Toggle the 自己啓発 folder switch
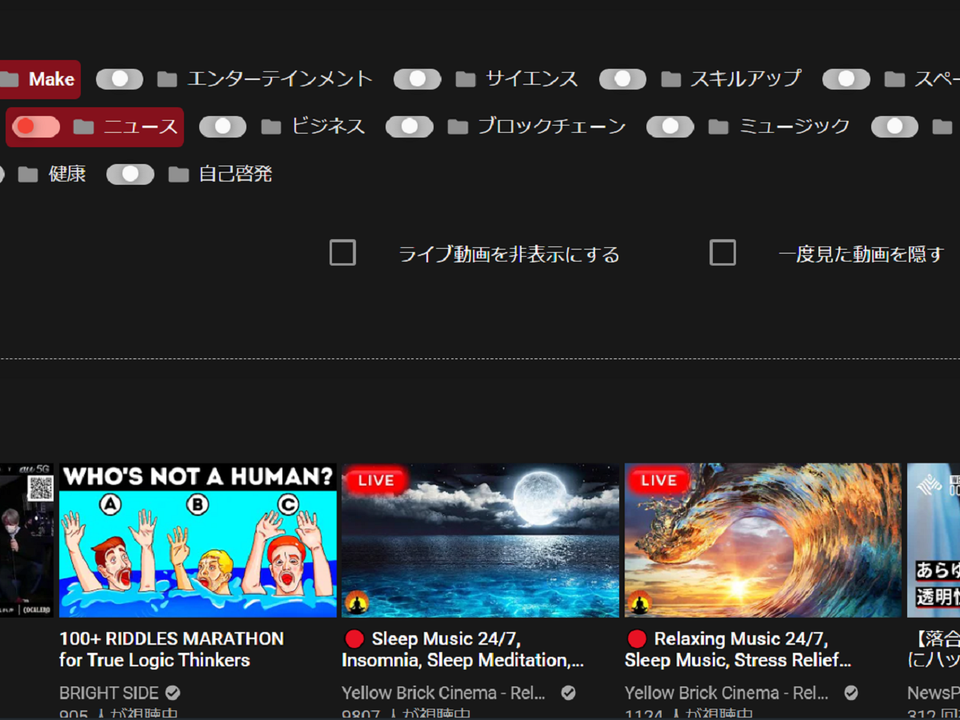Image resolution: width=960 pixels, height=720 pixels. click(x=130, y=174)
